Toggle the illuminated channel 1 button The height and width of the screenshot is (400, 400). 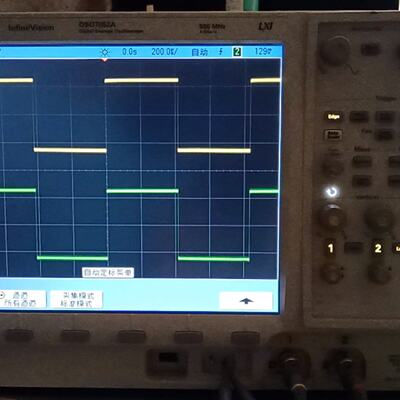331,248
